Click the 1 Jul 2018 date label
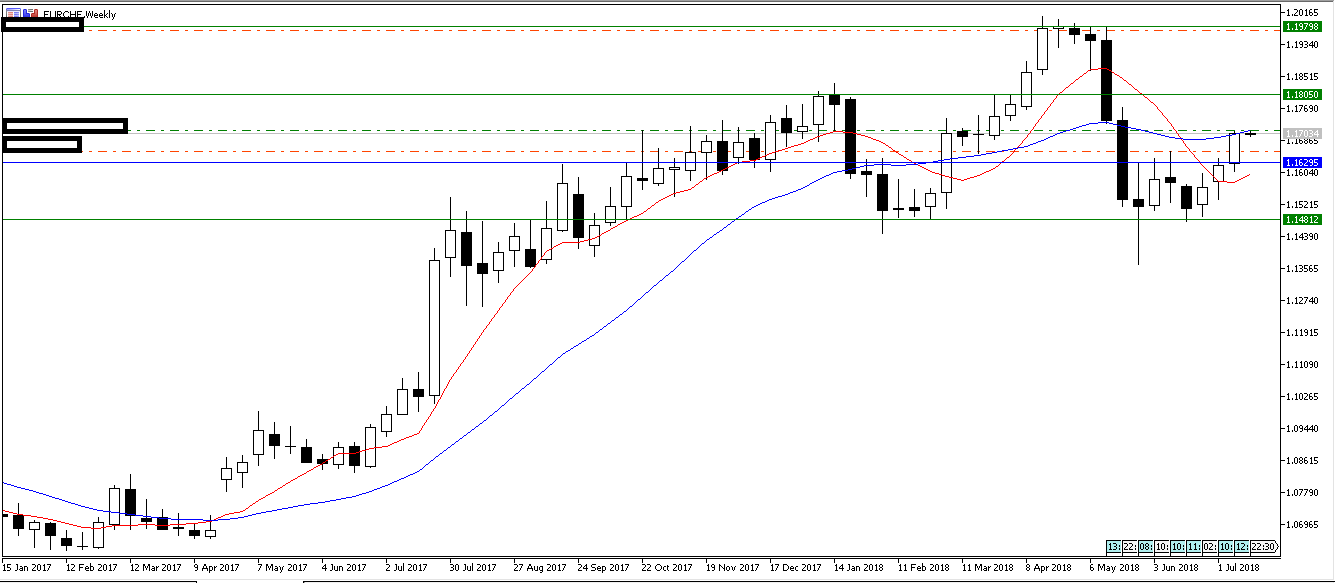 1239,568
